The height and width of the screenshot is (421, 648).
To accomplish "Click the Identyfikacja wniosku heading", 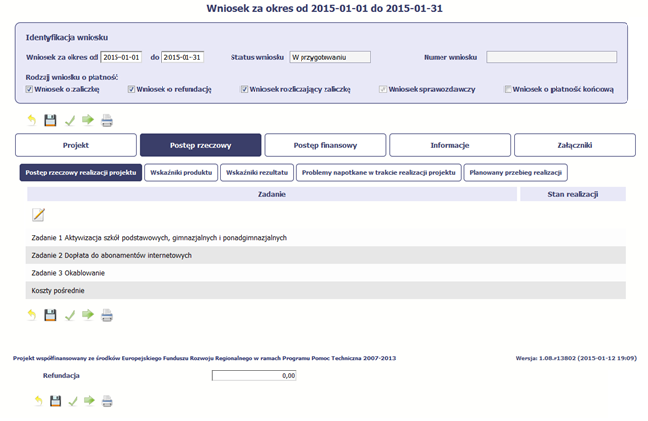I will pyautogui.click(x=67, y=38).
